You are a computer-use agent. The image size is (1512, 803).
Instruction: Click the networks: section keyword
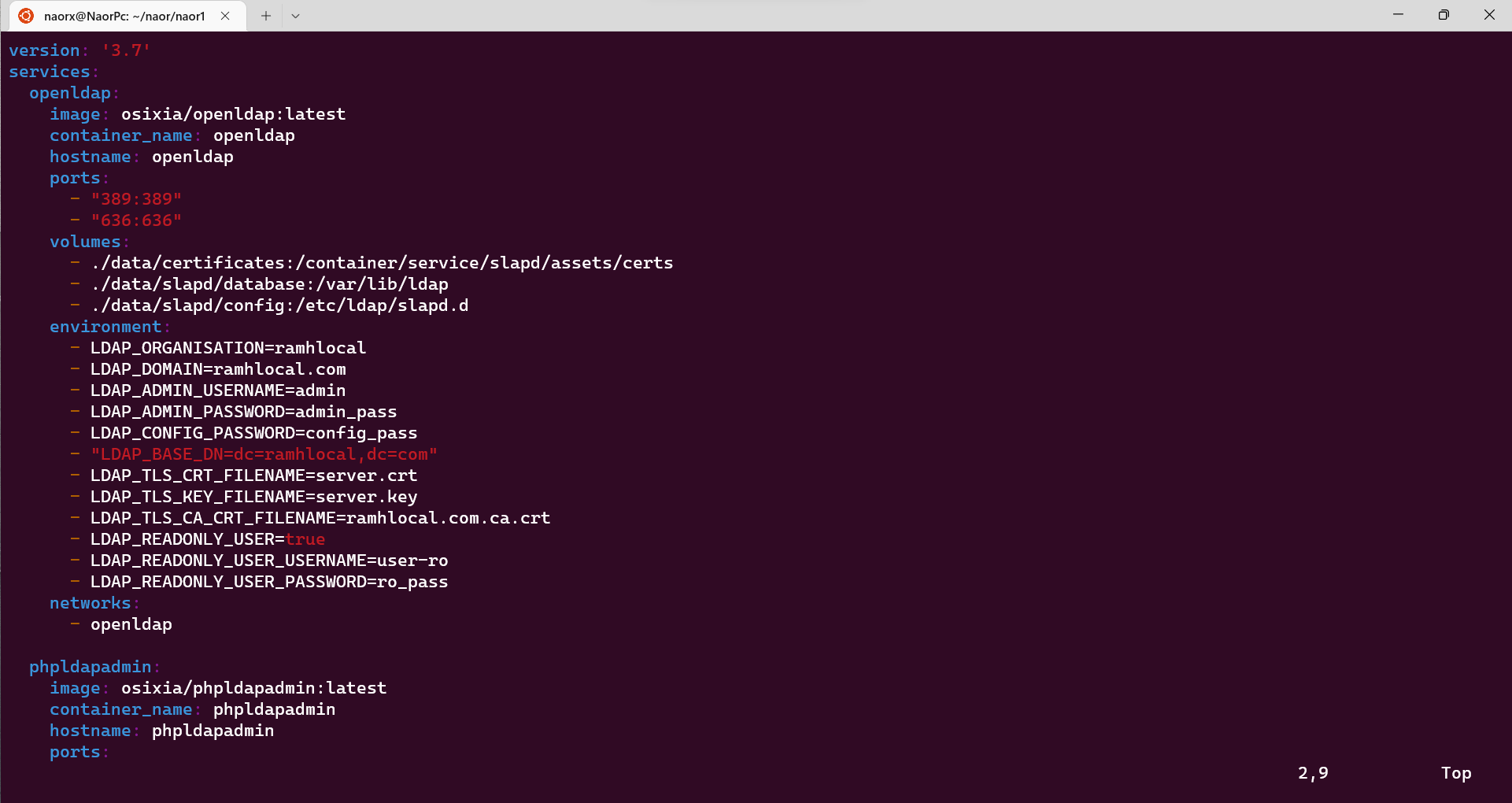91,602
